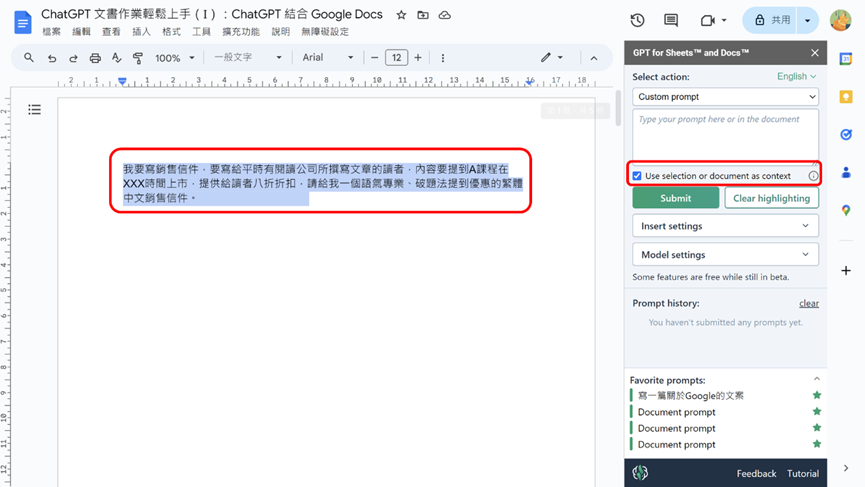Increase the font size
865x487 pixels.
(418, 57)
